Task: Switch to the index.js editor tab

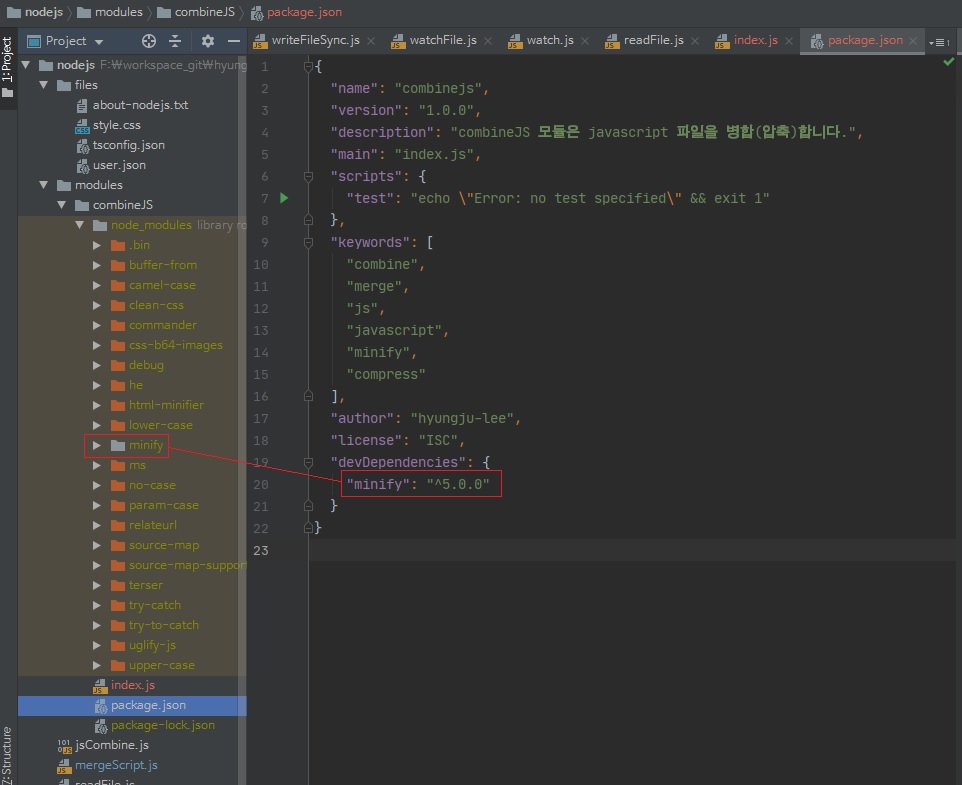Action: (x=755, y=41)
